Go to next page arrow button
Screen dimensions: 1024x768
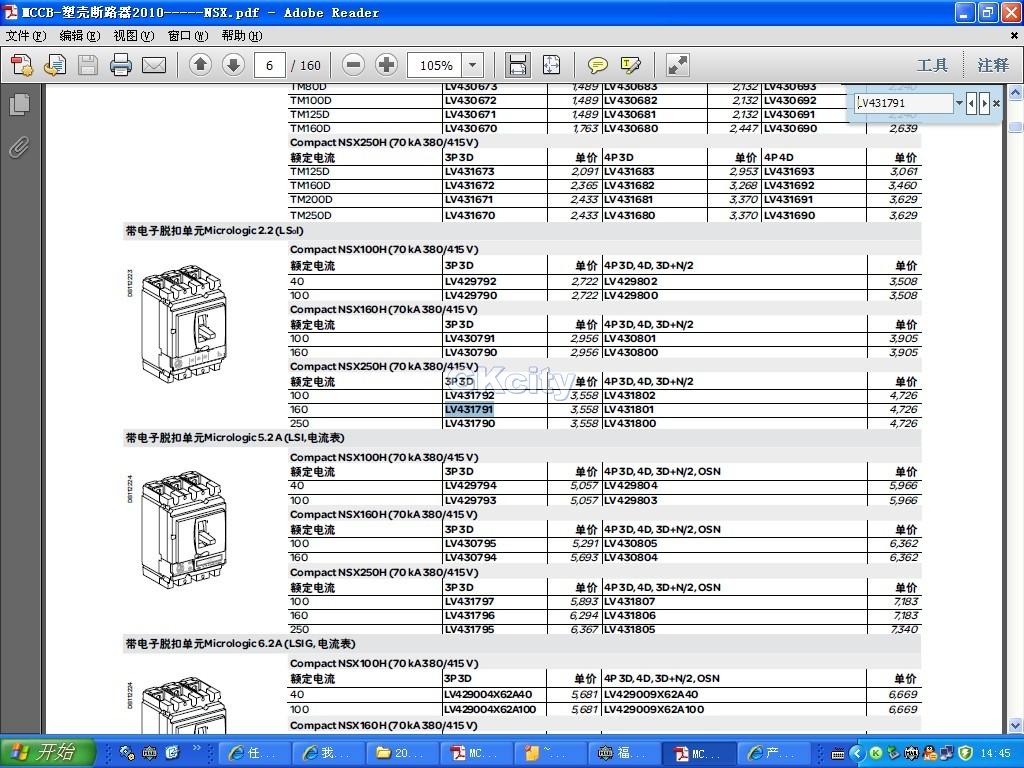pyautogui.click(x=233, y=65)
